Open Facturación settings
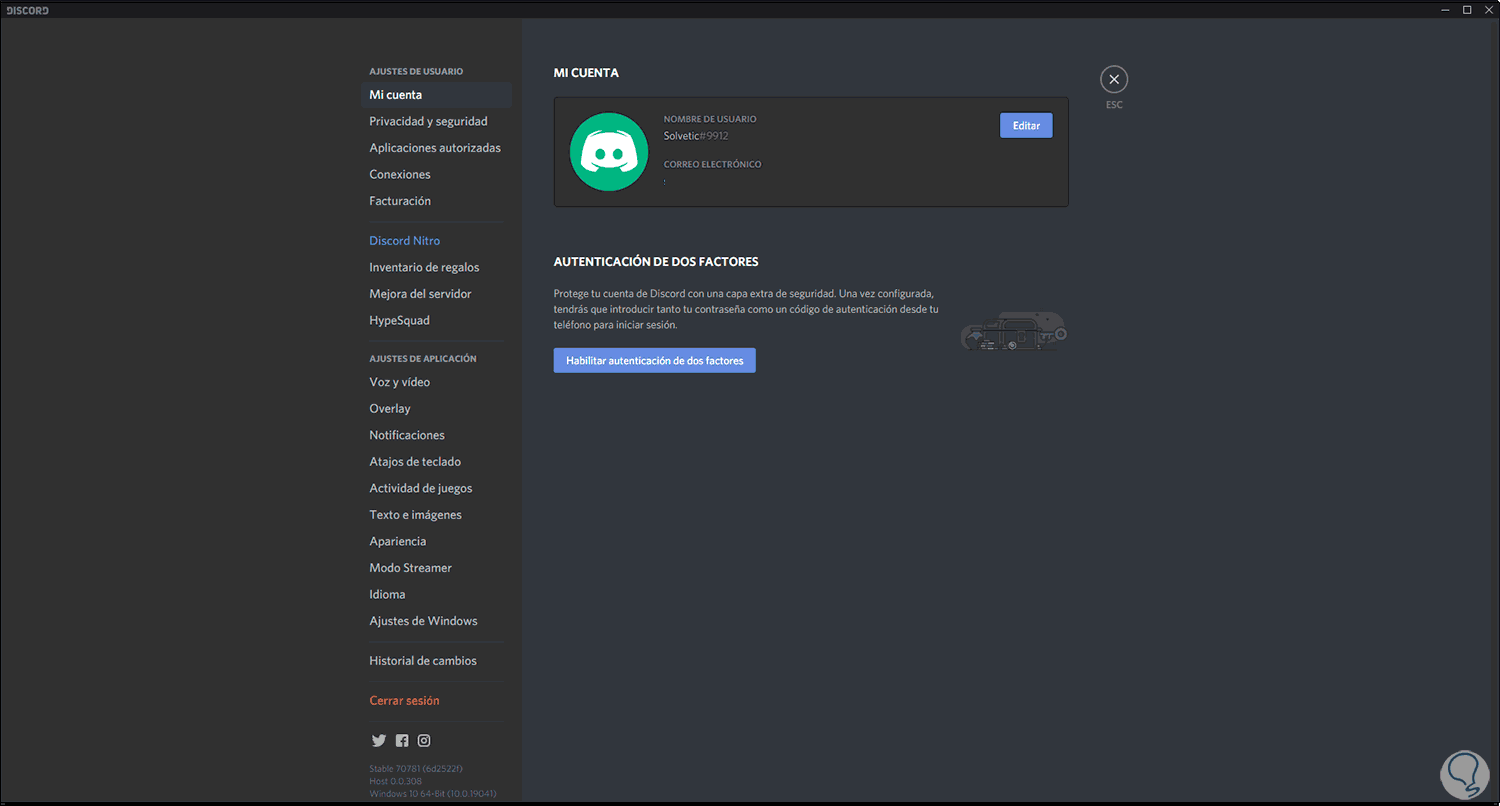Image resolution: width=1500 pixels, height=806 pixels. tap(436, 201)
